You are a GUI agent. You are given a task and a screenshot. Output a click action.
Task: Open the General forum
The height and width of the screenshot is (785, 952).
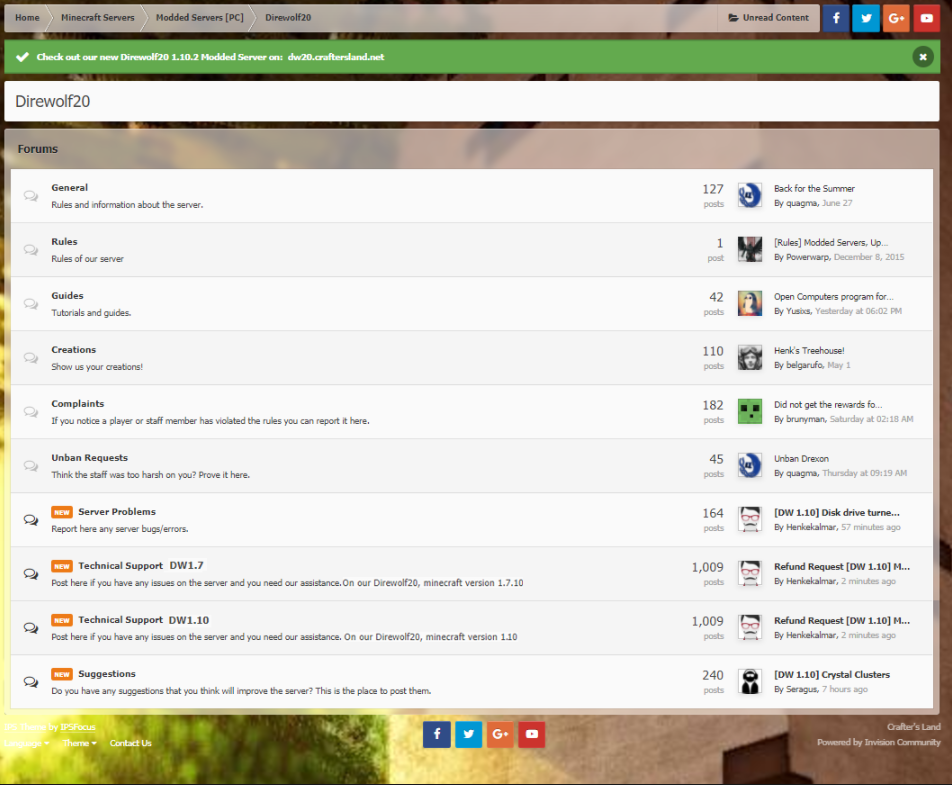pyautogui.click(x=70, y=188)
